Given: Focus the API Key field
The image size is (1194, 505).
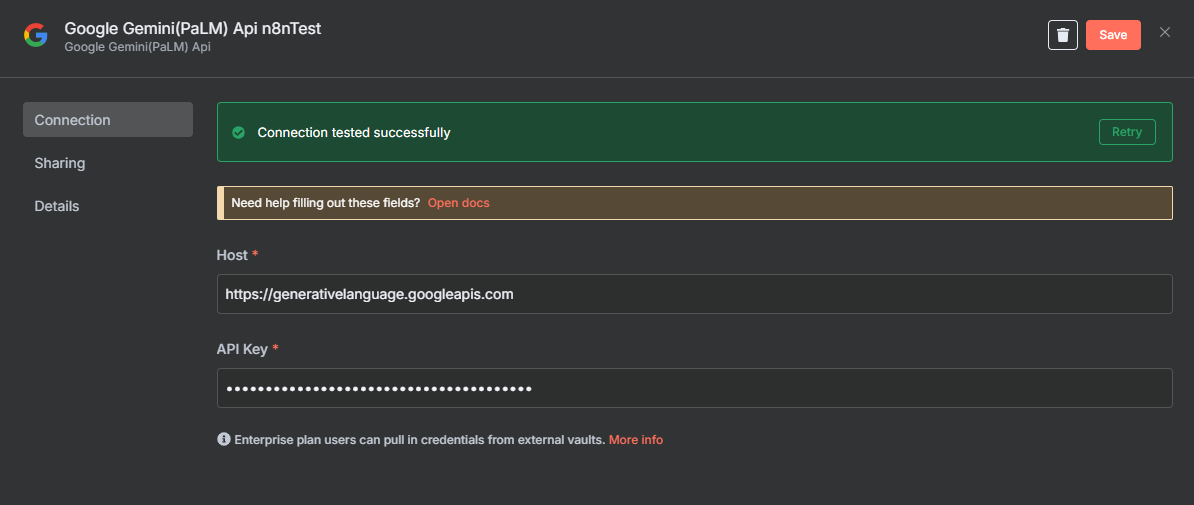Looking at the screenshot, I should (x=694, y=388).
